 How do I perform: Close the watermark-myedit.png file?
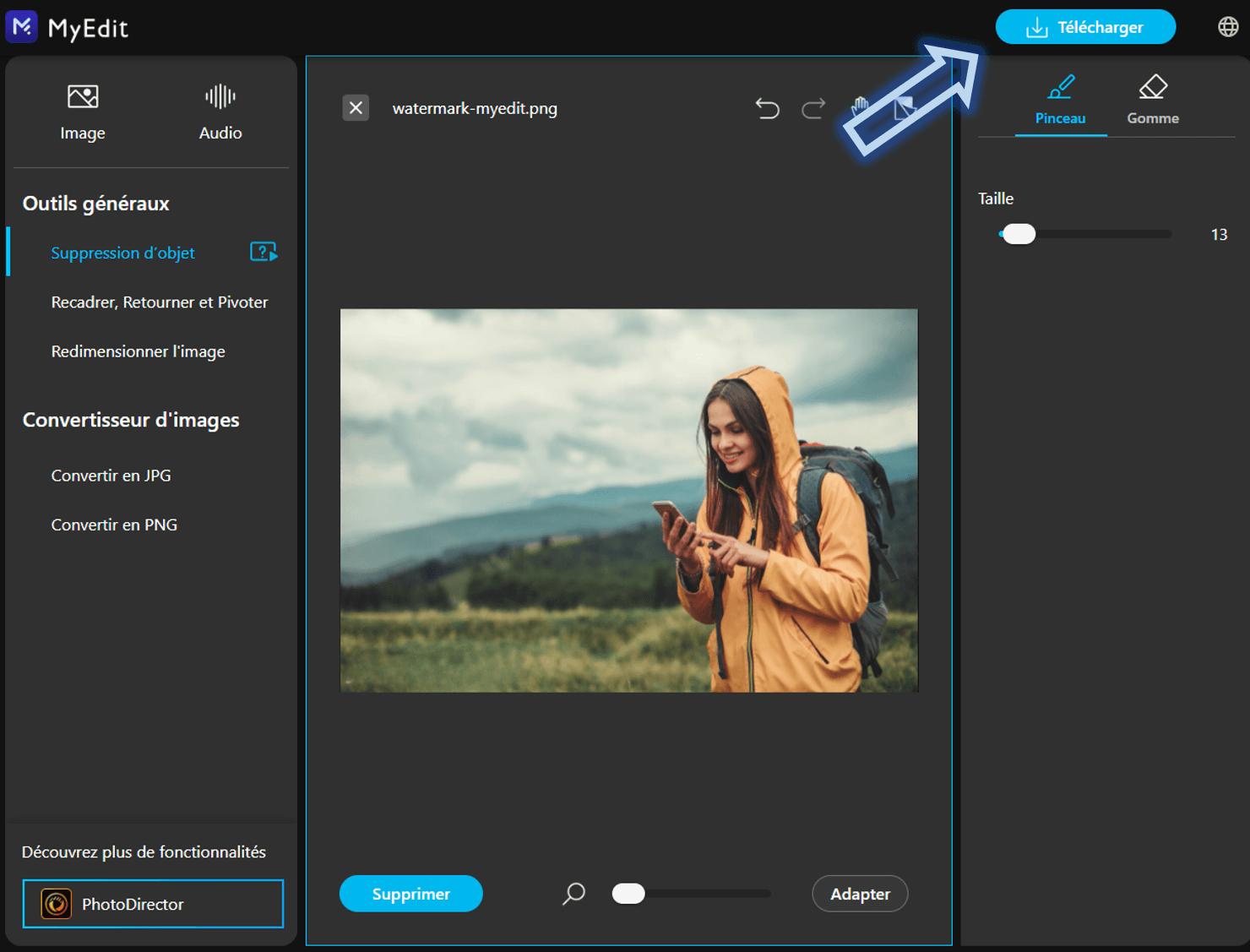point(356,108)
